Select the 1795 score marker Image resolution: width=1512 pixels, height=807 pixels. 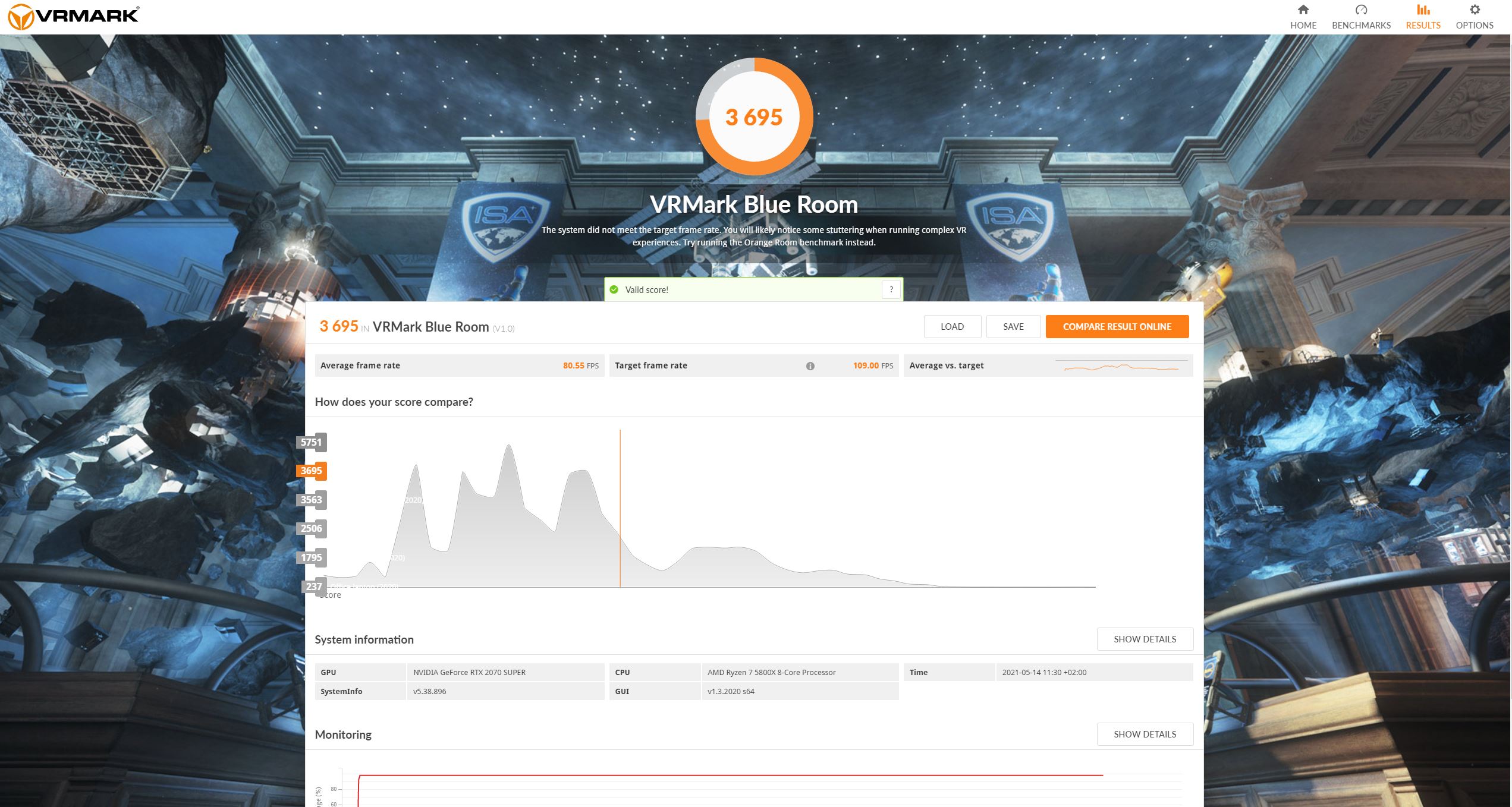click(x=312, y=557)
